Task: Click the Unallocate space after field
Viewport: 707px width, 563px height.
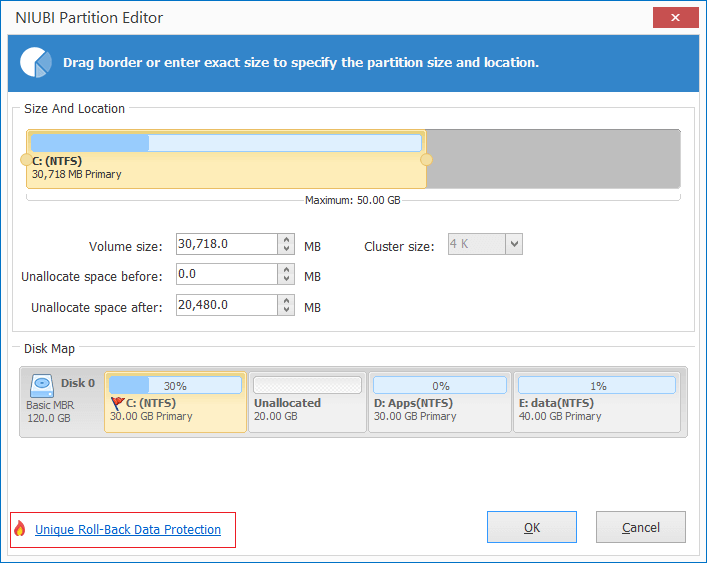Action: pos(227,305)
